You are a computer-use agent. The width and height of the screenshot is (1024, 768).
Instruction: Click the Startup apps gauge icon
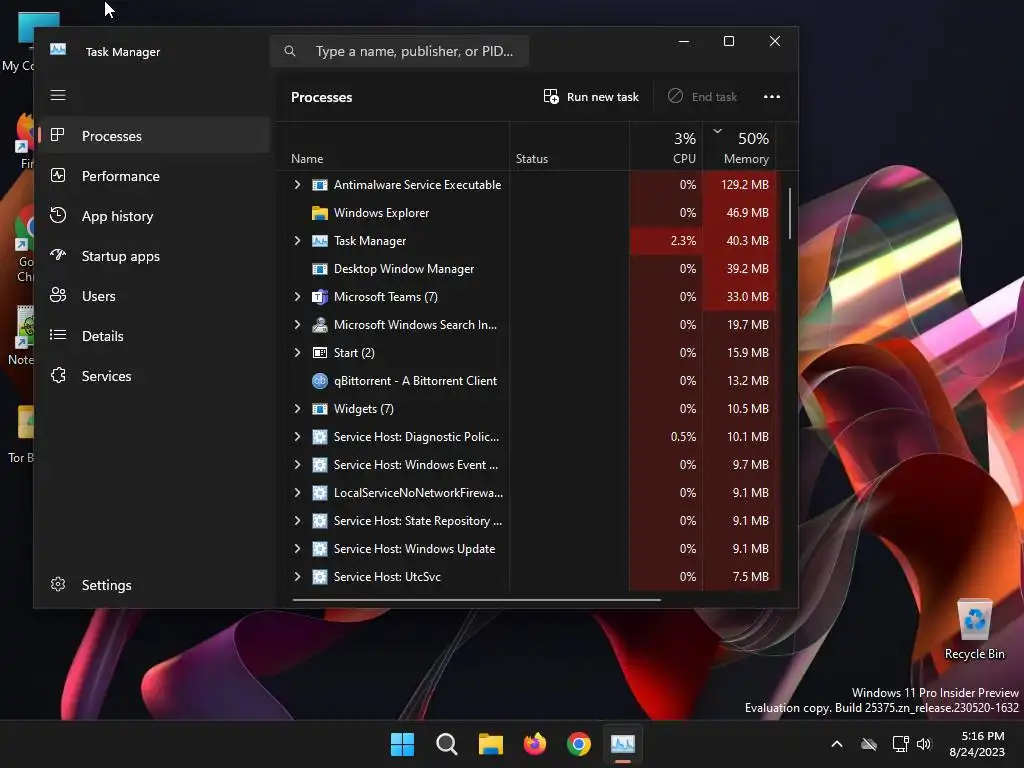tap(58, 255)
